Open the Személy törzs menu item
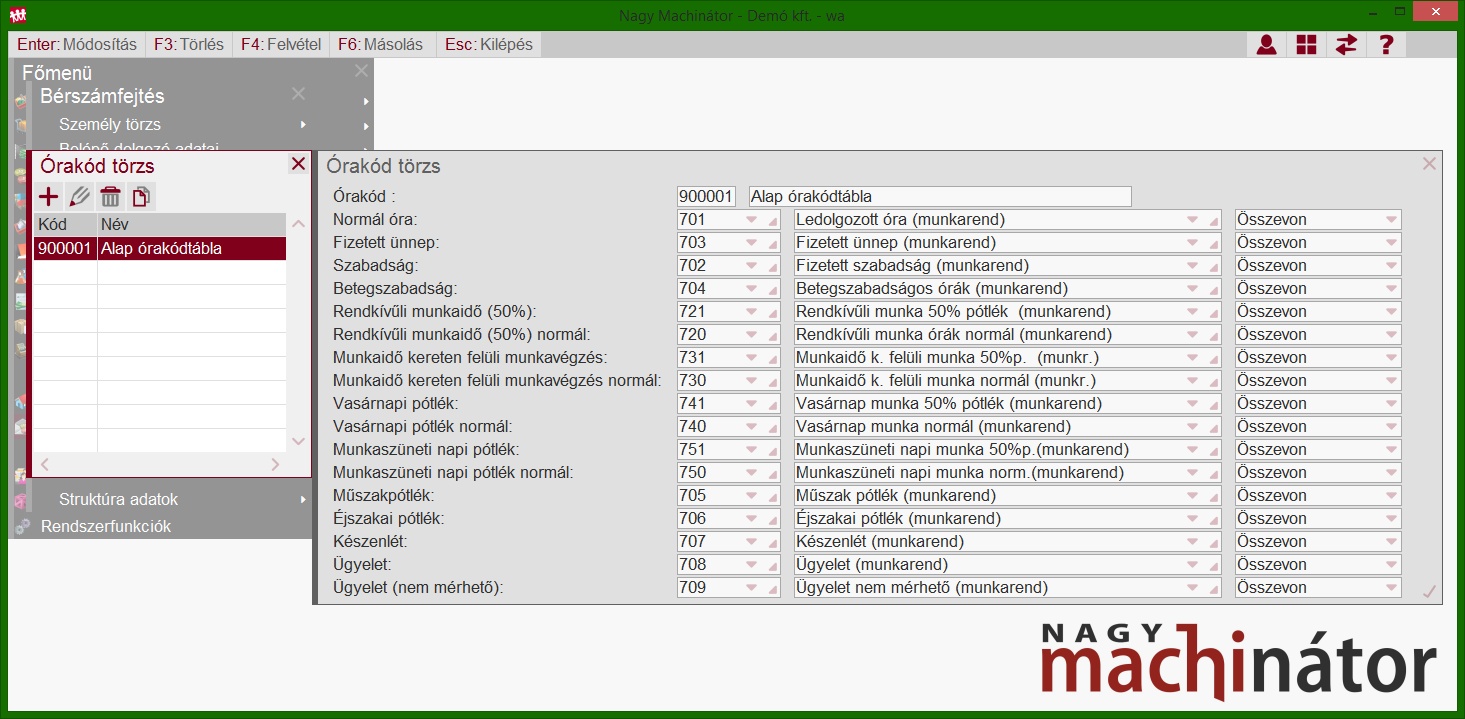Screen dimensions: 1465x719 pyautogui.click(x=110, y=125)
